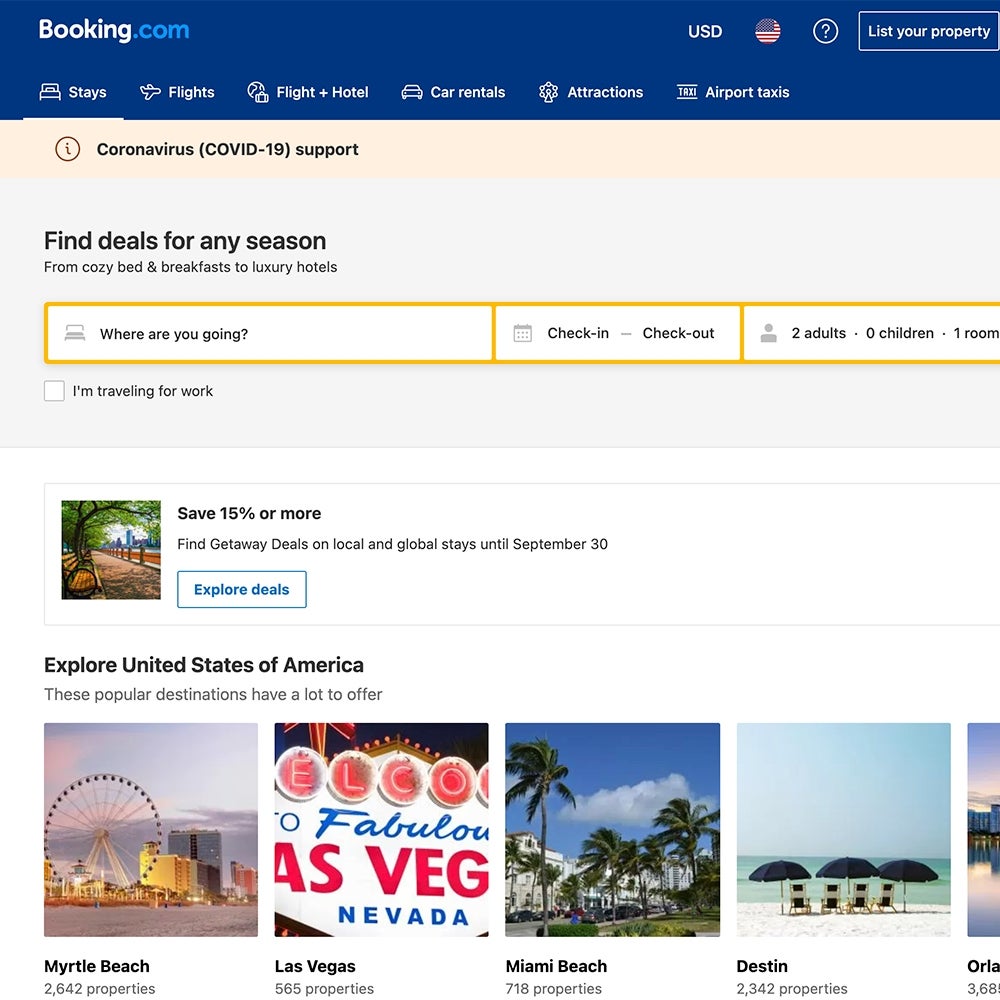
Task: Open the Attractions tab
Action: [590, 92]
